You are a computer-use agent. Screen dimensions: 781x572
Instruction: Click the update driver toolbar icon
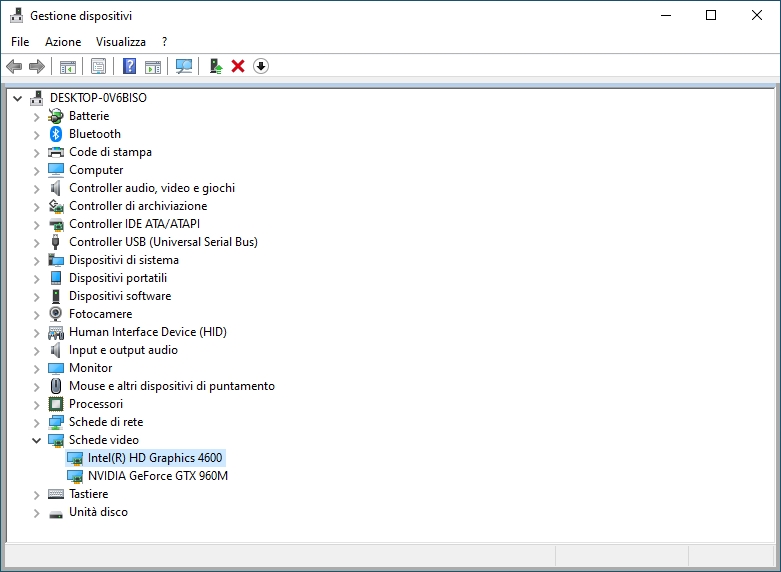pyautogui.click(x=215, y=66)
